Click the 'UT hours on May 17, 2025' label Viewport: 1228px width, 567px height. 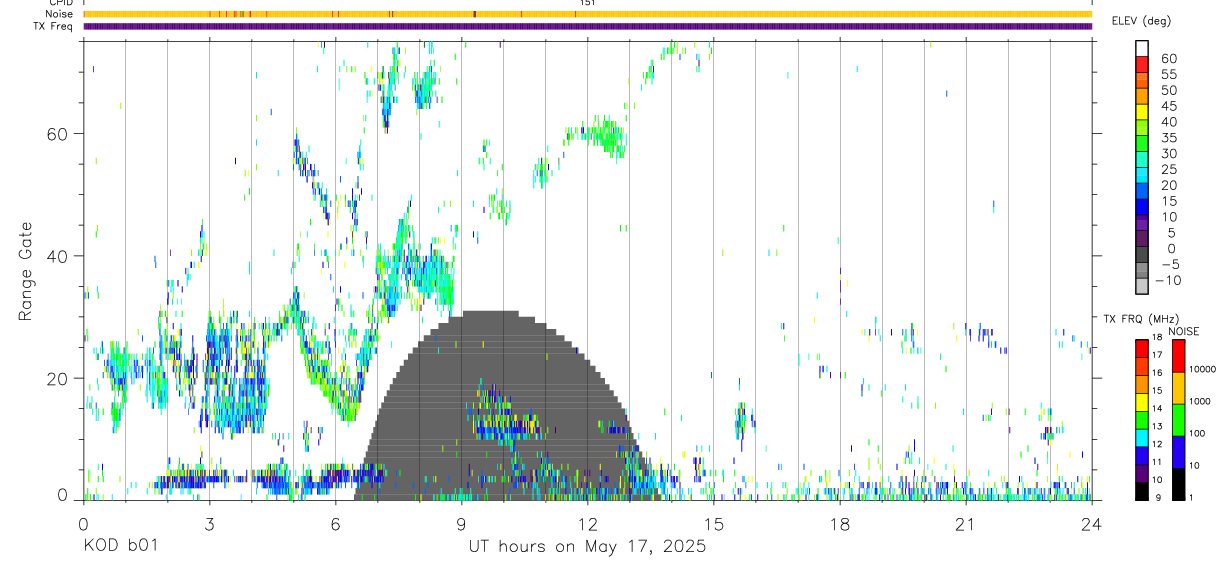[587, 547]
